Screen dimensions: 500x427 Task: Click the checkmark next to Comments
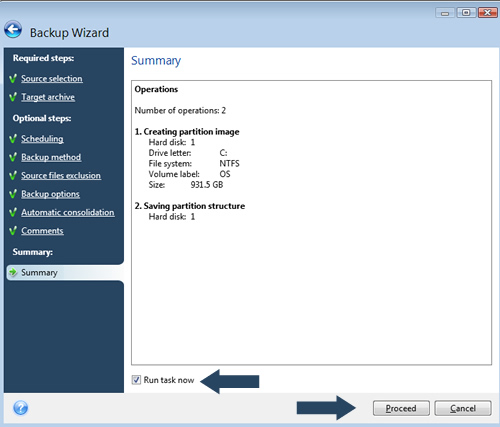(13, 231)
